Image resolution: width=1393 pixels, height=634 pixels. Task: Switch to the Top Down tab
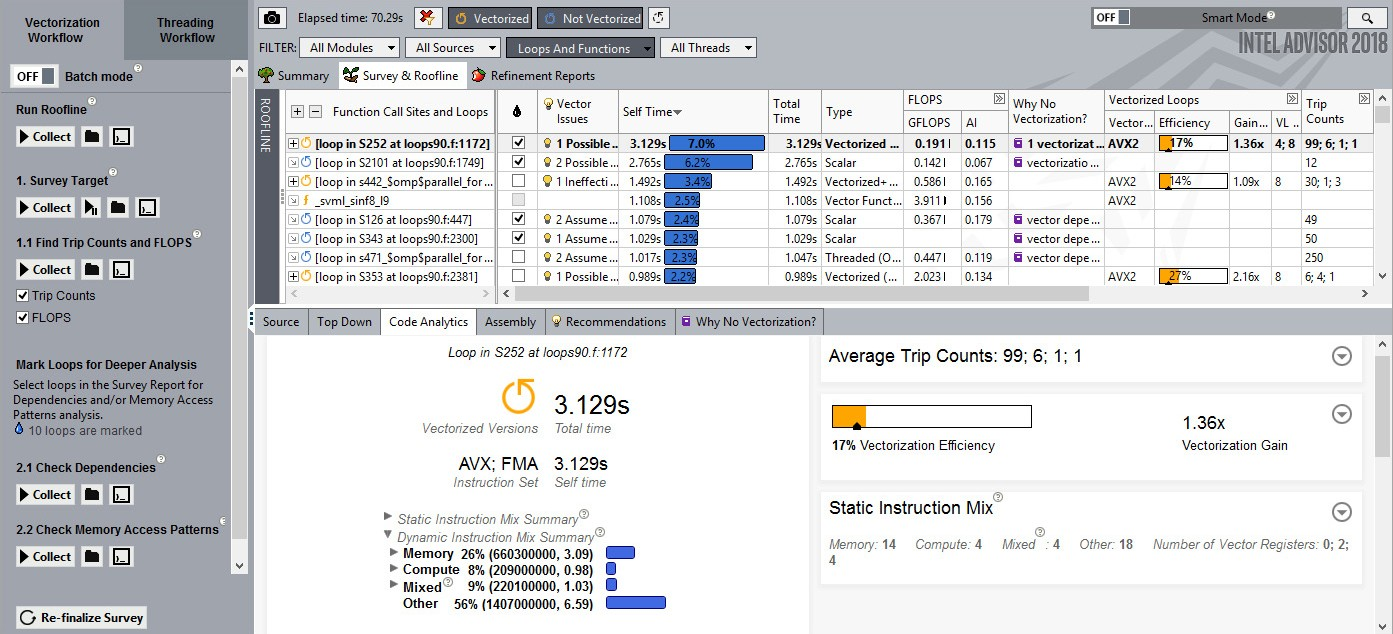[x=344, y=322]
